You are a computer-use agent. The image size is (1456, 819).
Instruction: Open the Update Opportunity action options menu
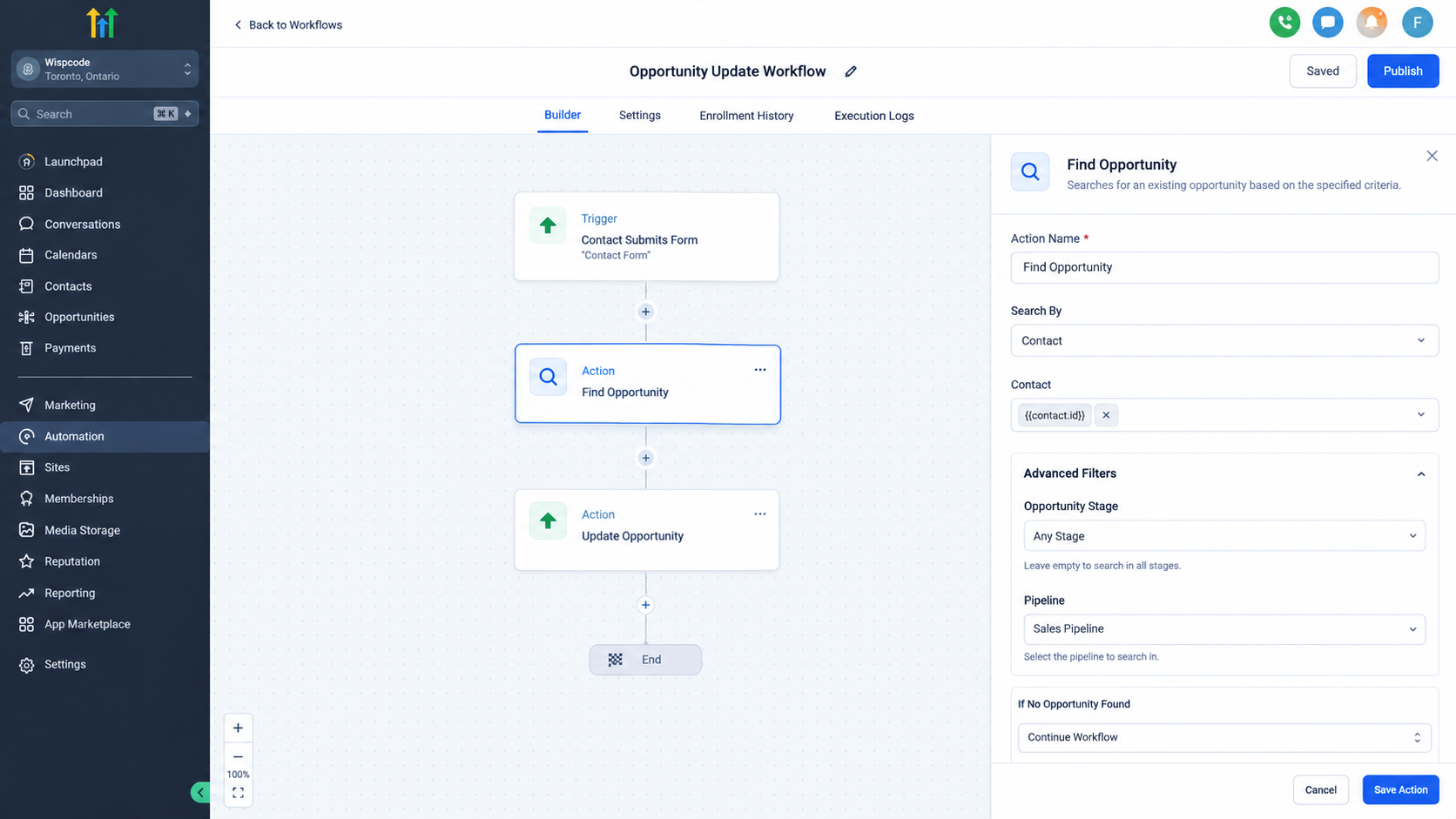[x=760, y=514]
